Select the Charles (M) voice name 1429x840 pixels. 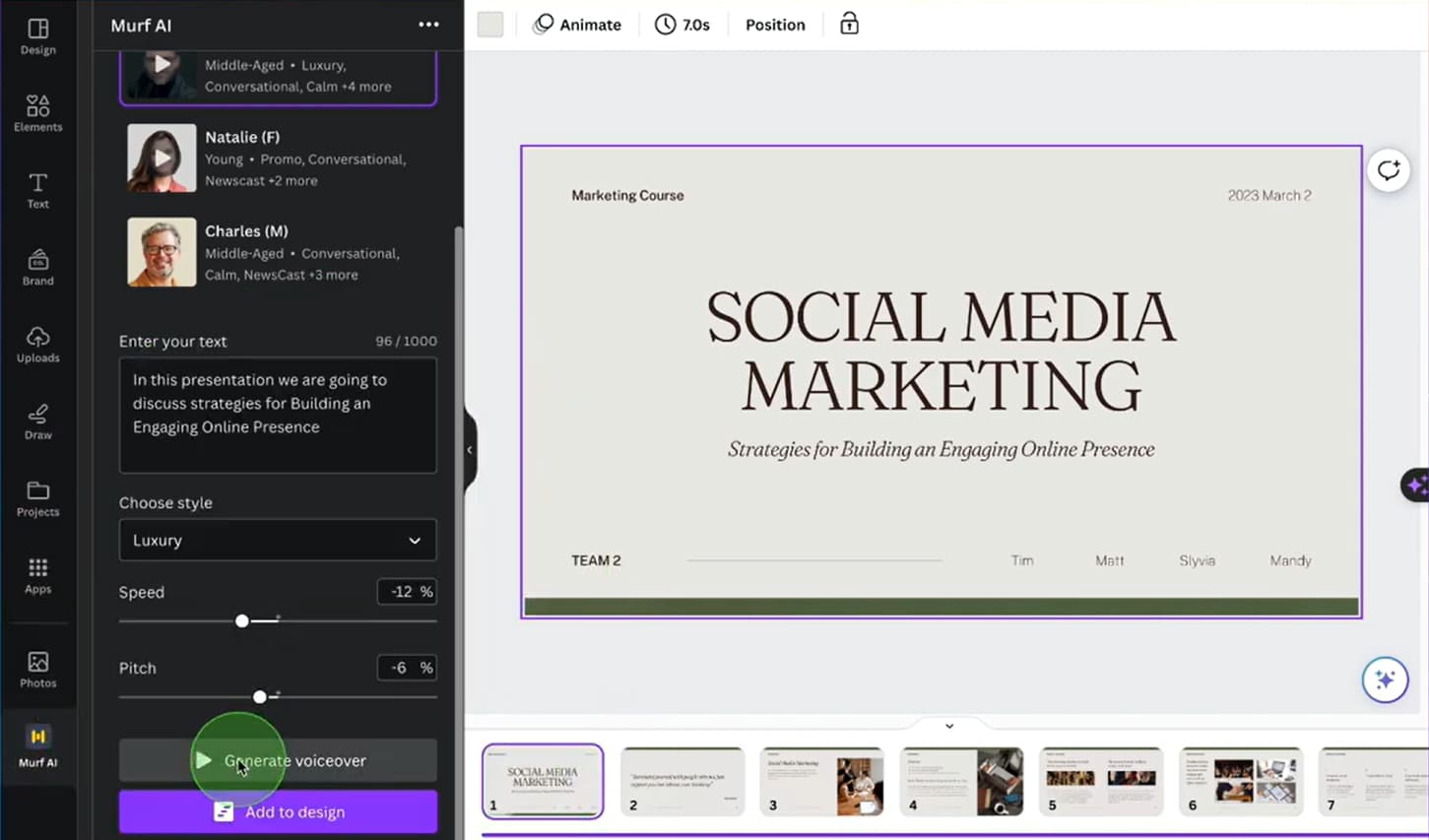click(x=246, y=230)
